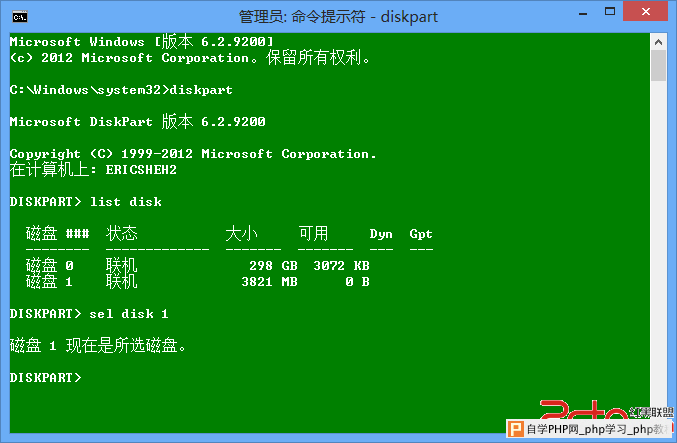Select the 磁盘 1 row
This screenshot has height=443, width=677.
tap(198, 282)
